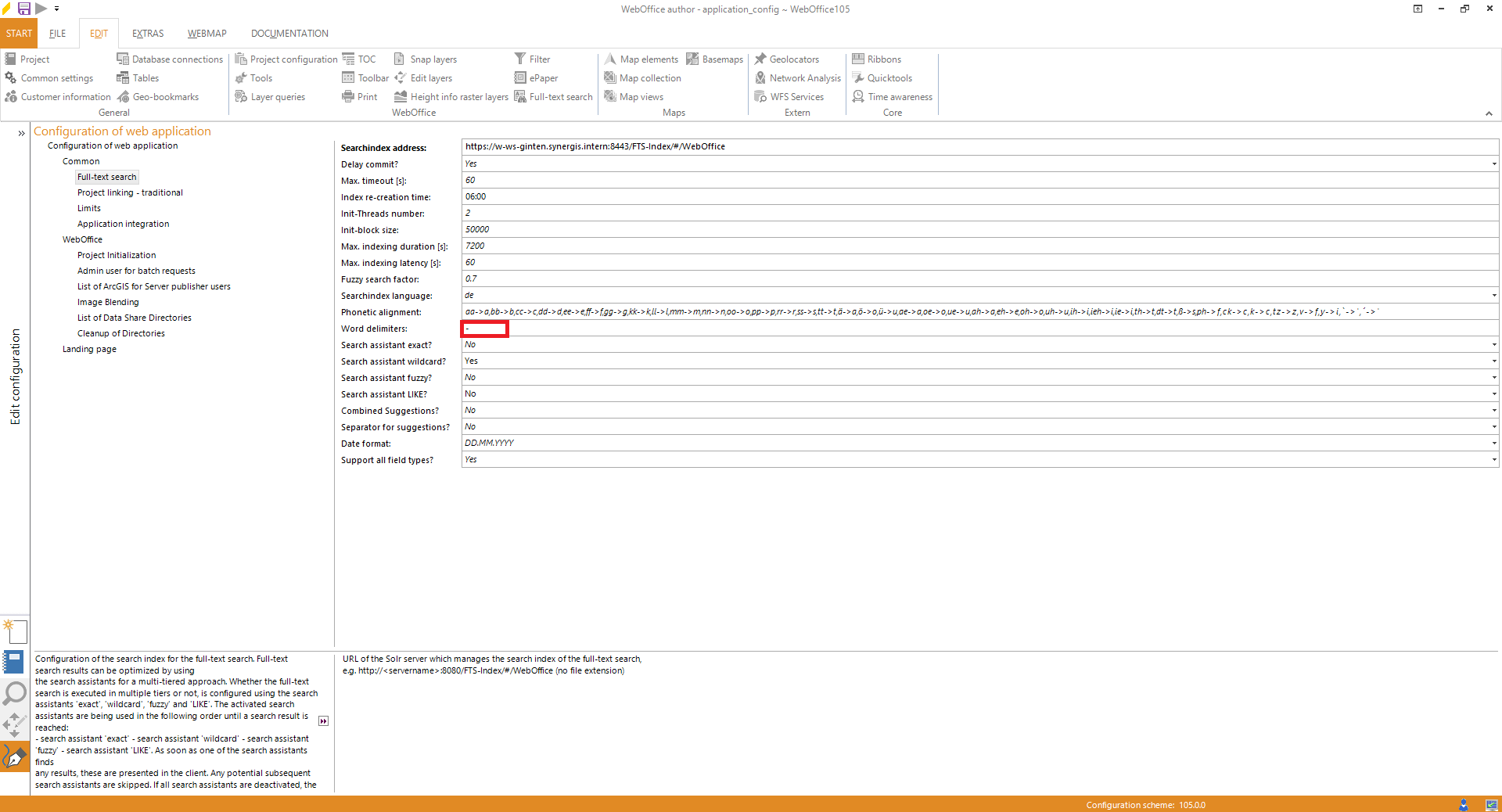Open Quicktools configuration

pos(889,77)
